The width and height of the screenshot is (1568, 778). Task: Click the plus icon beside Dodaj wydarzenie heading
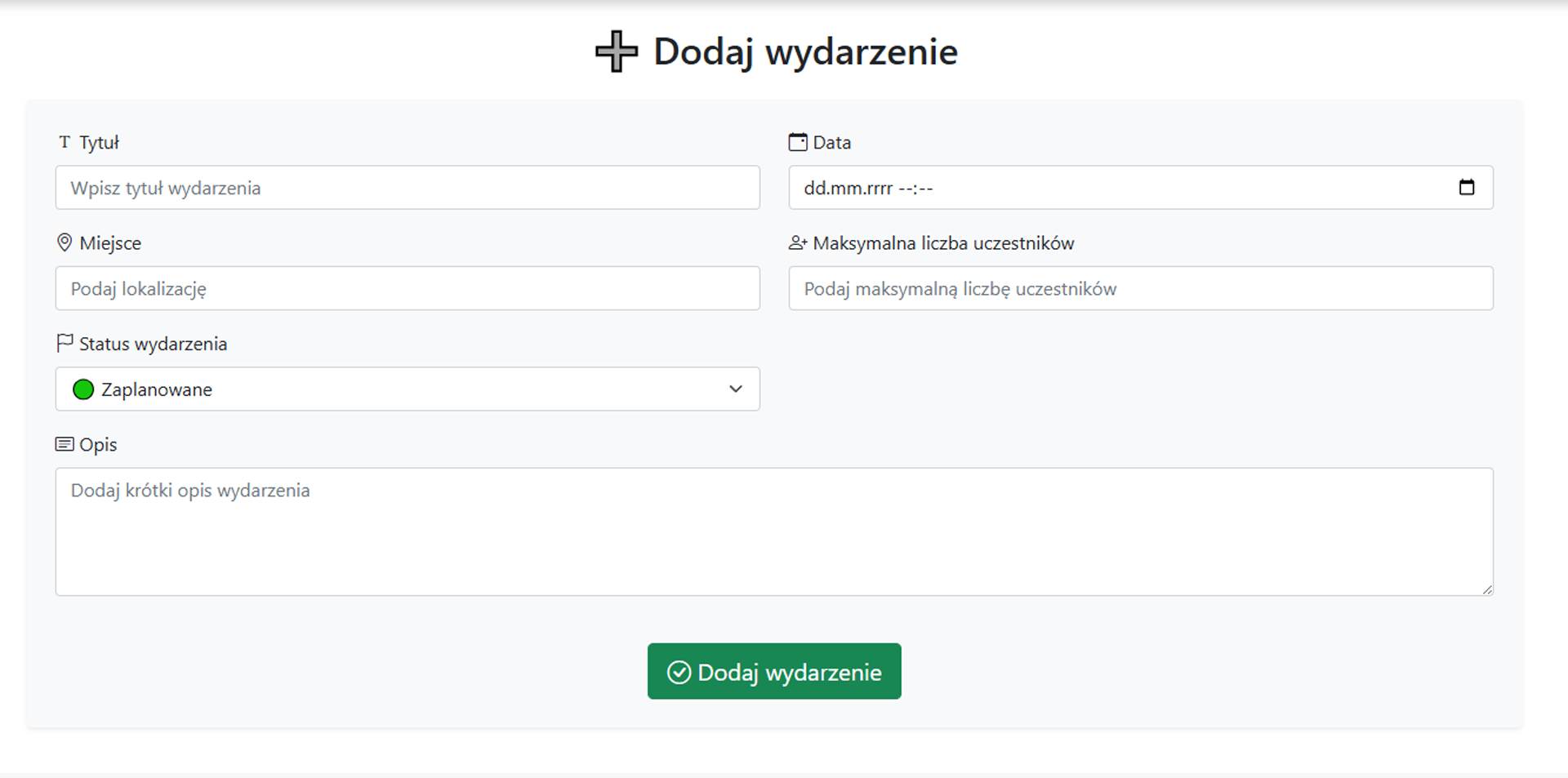click(x=616, y=51)
